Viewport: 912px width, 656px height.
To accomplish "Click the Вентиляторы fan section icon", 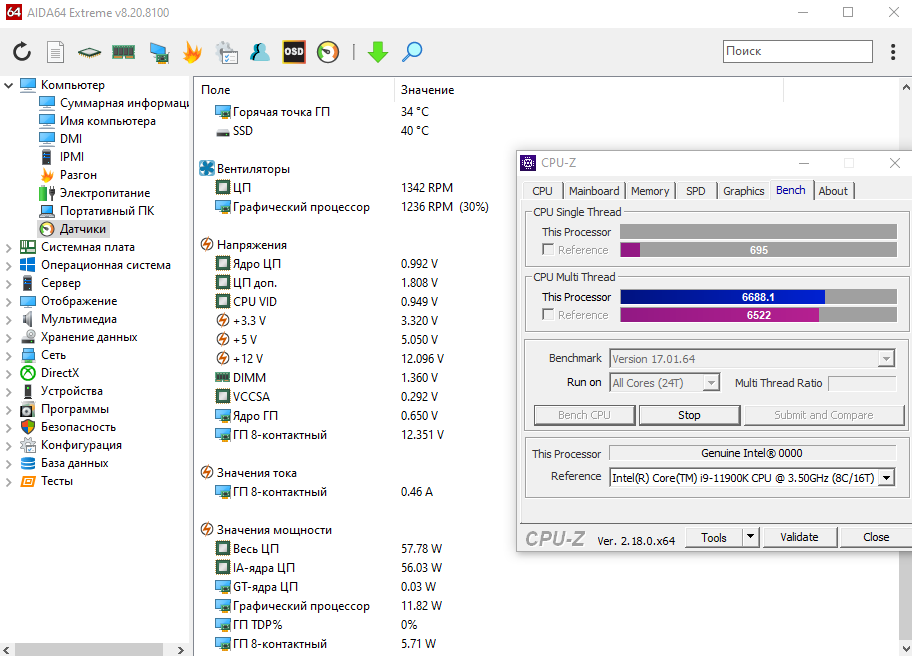I will (206, 169).
